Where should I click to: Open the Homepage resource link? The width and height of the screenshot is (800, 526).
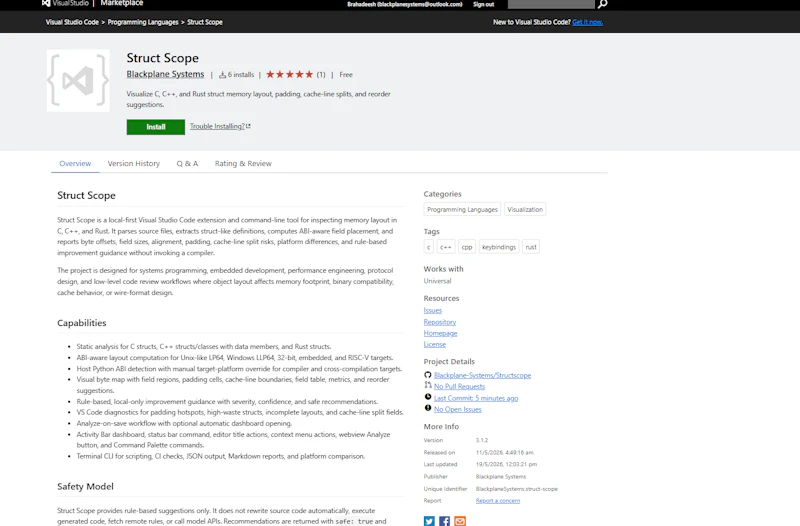(440, 333)
